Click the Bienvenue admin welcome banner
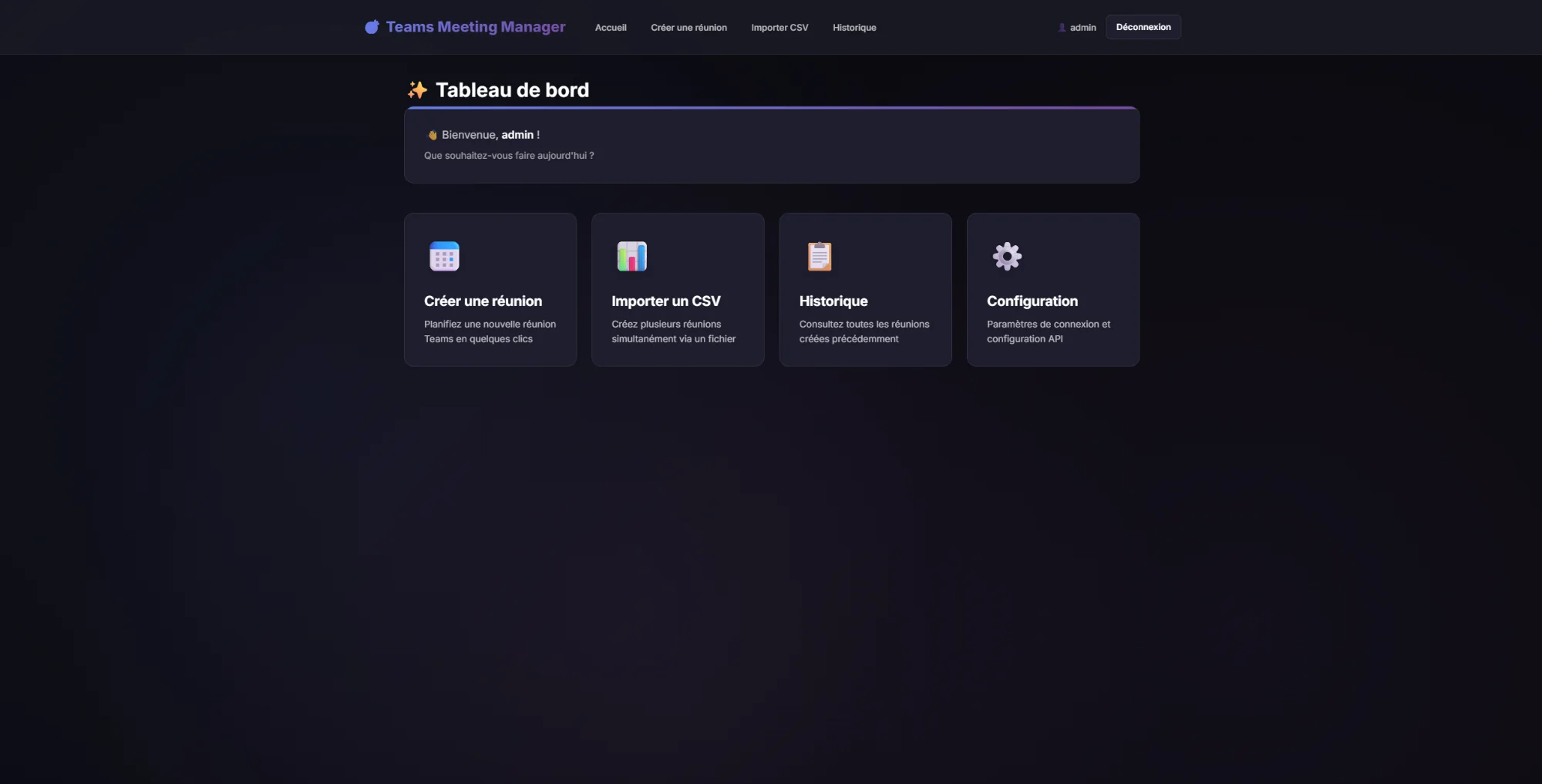This screenshot has width=1542, height=784. pos(771,145)
